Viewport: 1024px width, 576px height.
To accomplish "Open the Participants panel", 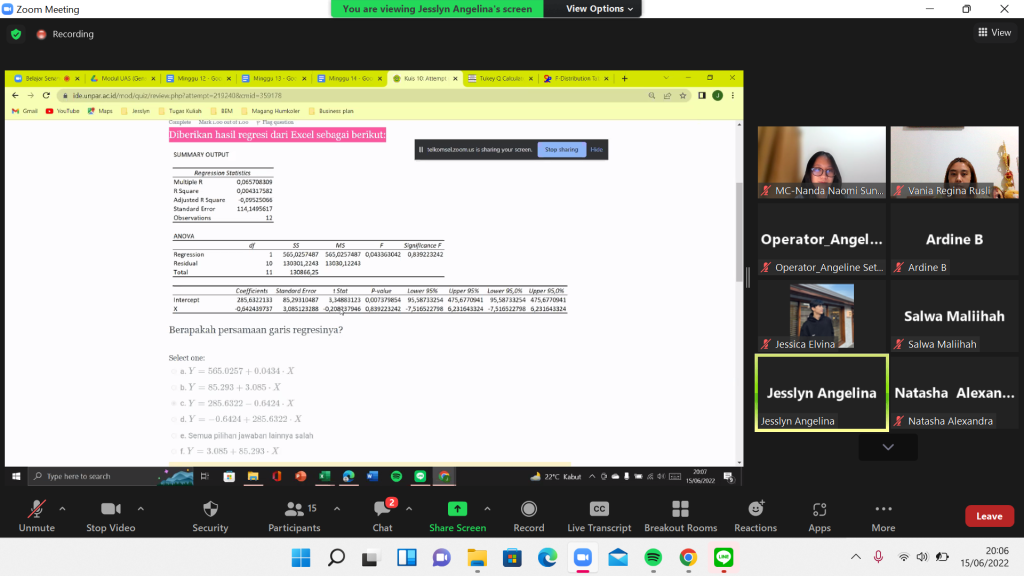I will click(294, 514).
